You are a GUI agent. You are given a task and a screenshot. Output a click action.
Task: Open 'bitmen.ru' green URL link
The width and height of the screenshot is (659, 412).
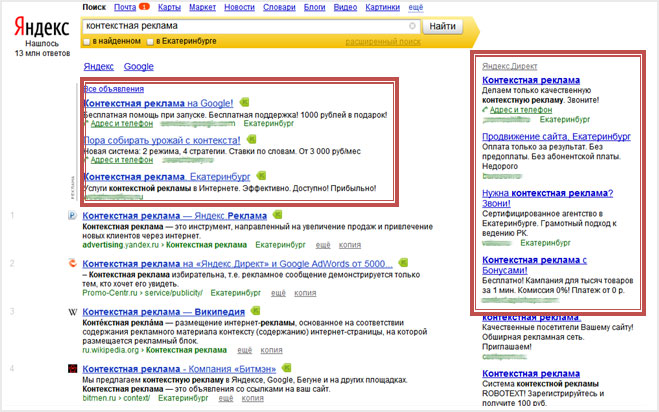coord(98,398)
